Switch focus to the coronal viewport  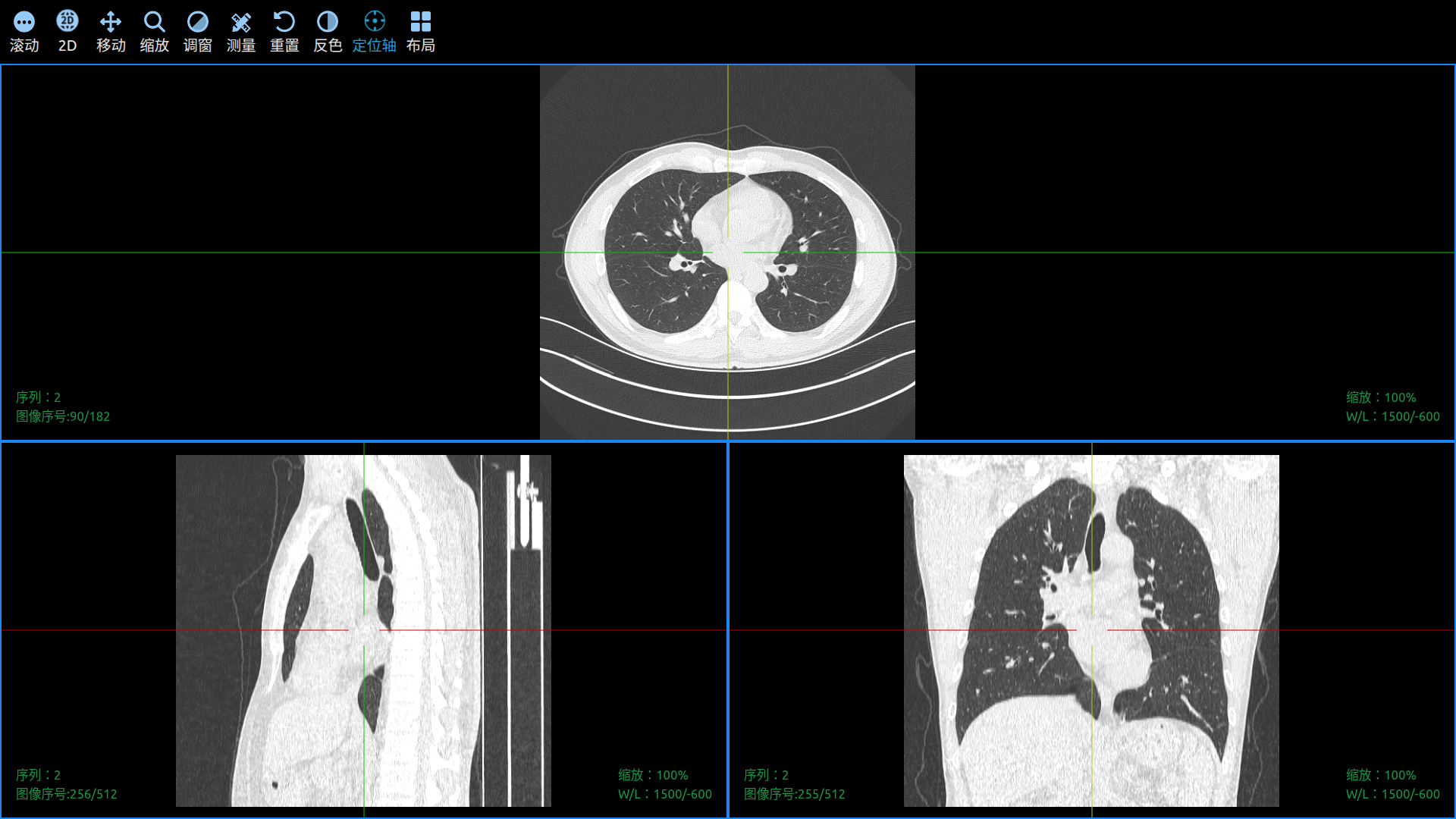pyautogui.click(x=1092, y=629)
